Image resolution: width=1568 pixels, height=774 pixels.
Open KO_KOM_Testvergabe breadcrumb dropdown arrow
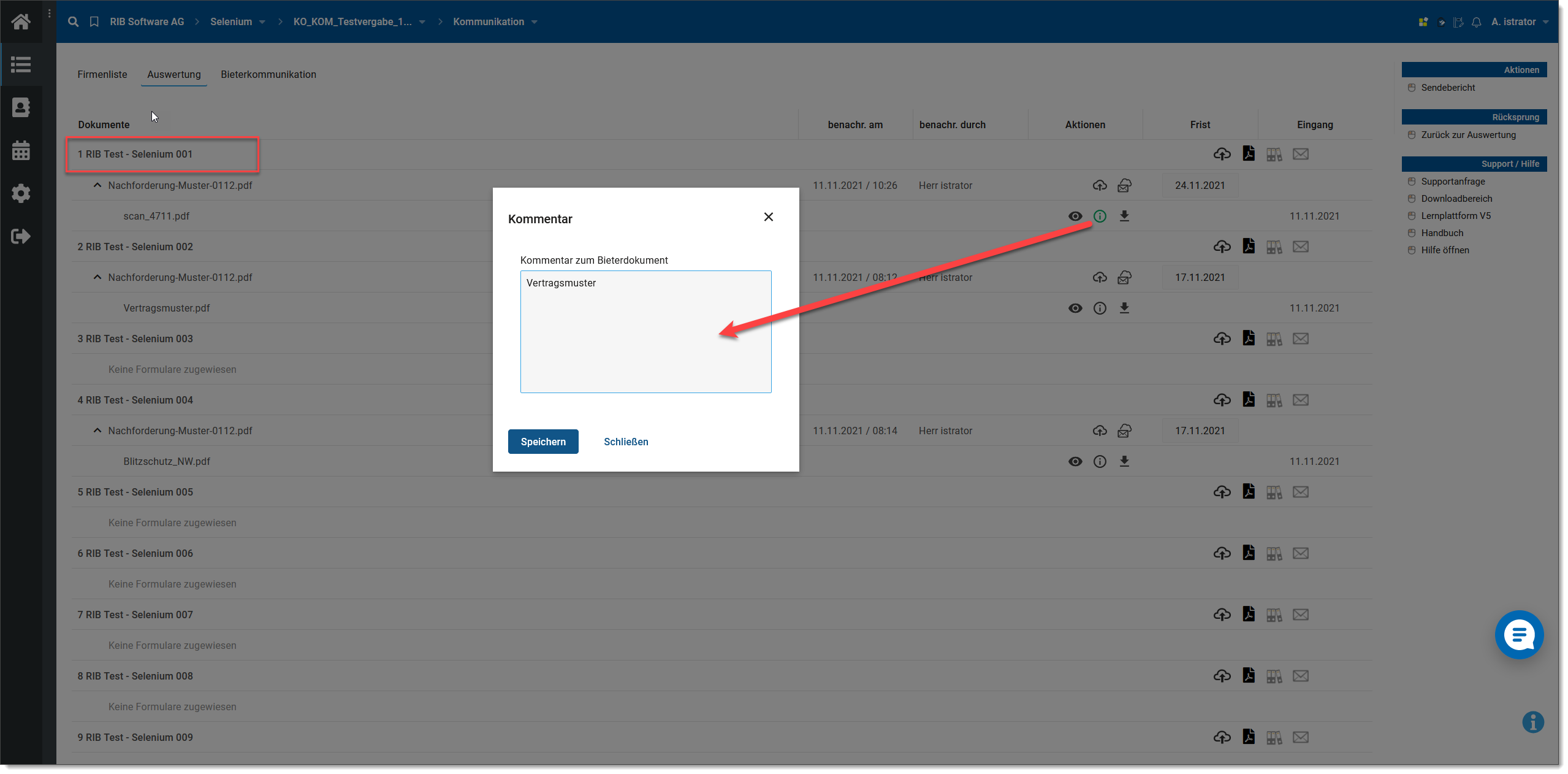coord(422,22)
